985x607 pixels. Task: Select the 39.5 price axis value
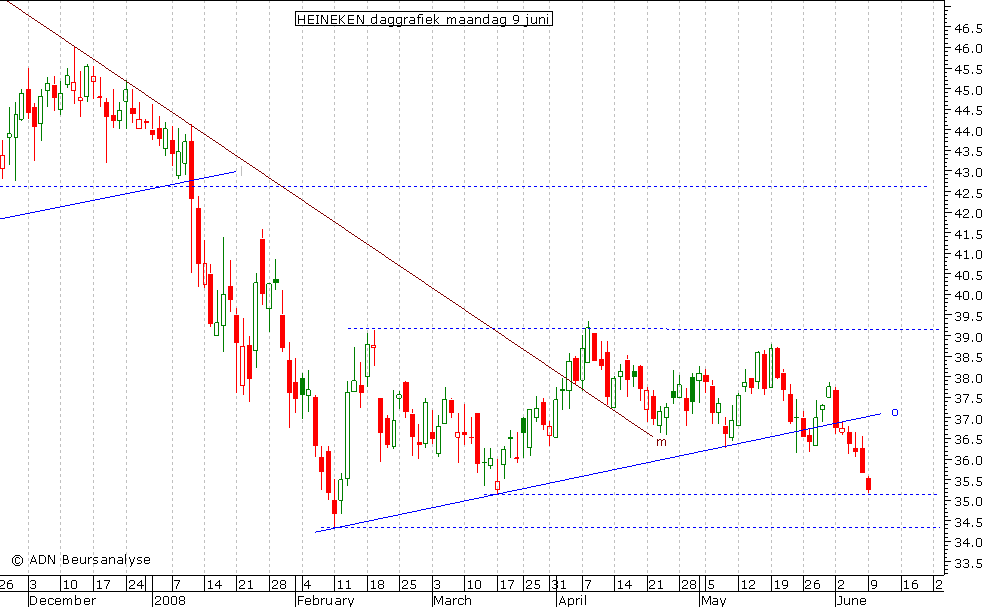[968, 317]
